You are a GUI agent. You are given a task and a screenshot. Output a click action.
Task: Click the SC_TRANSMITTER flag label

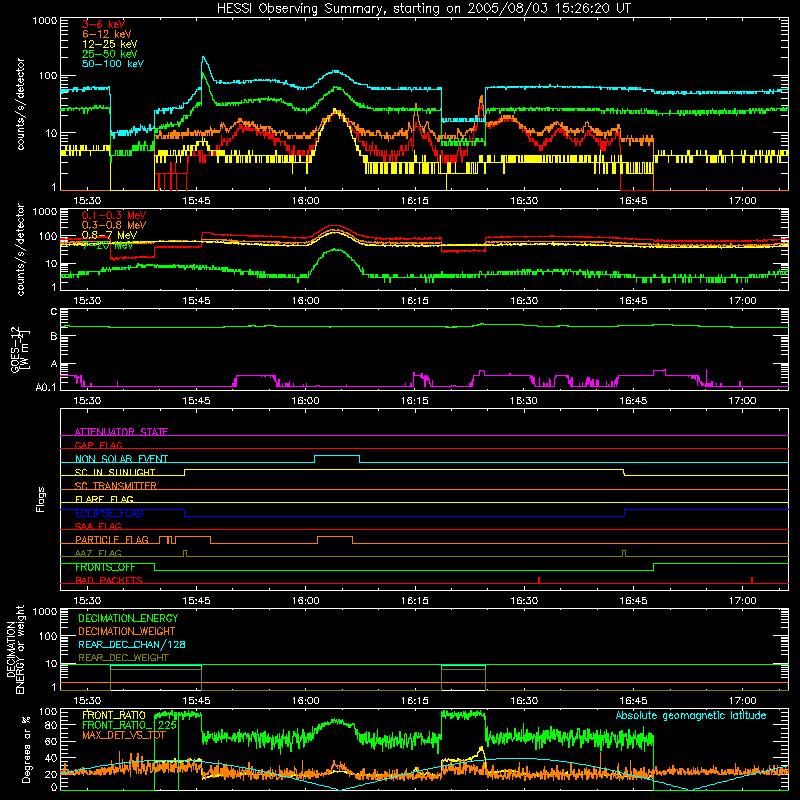116,486
